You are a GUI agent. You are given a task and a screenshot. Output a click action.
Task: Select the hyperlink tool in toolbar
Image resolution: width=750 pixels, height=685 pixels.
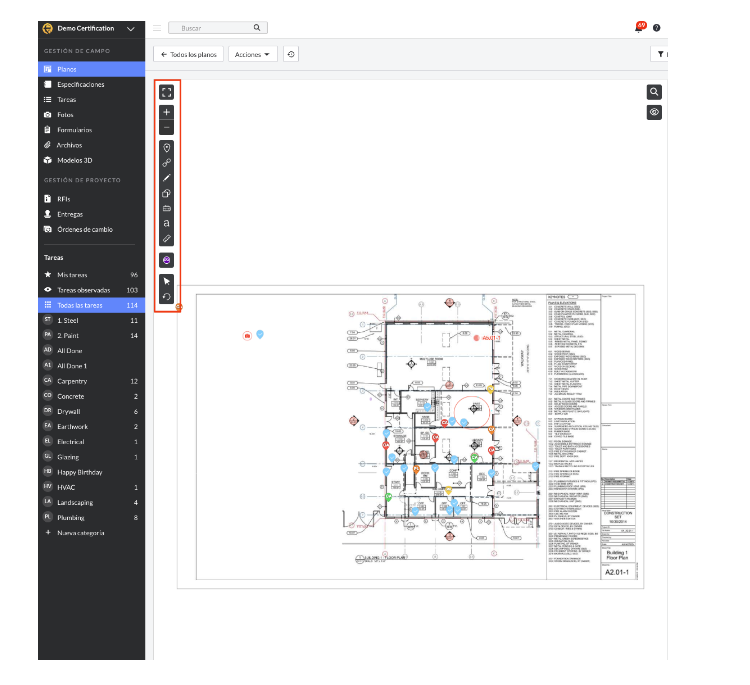(167, 162)
